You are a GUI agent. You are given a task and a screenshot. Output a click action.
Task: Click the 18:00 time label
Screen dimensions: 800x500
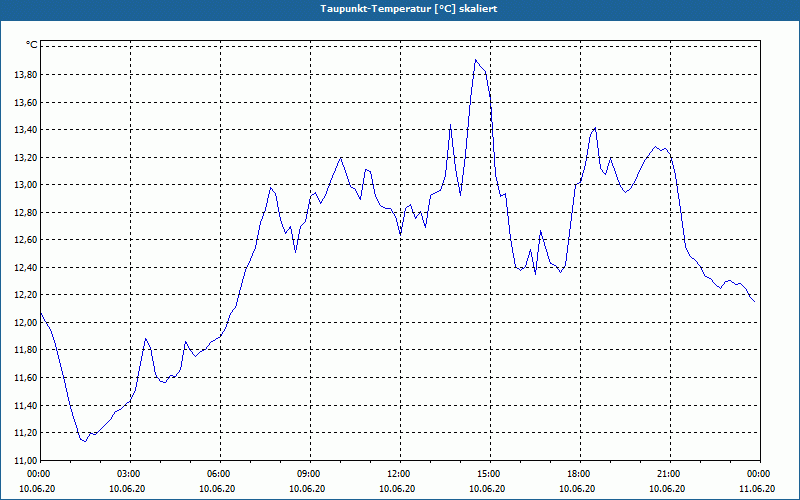tap(577, 474)
